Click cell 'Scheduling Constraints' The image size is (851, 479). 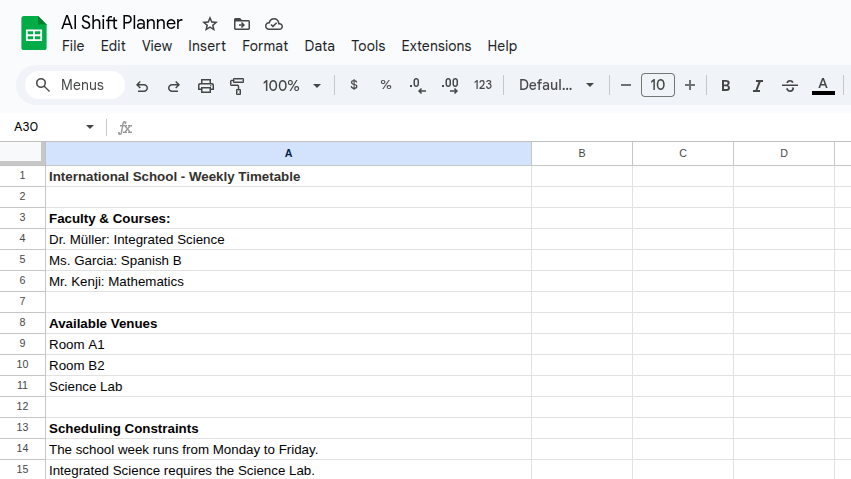pos(288,429)
